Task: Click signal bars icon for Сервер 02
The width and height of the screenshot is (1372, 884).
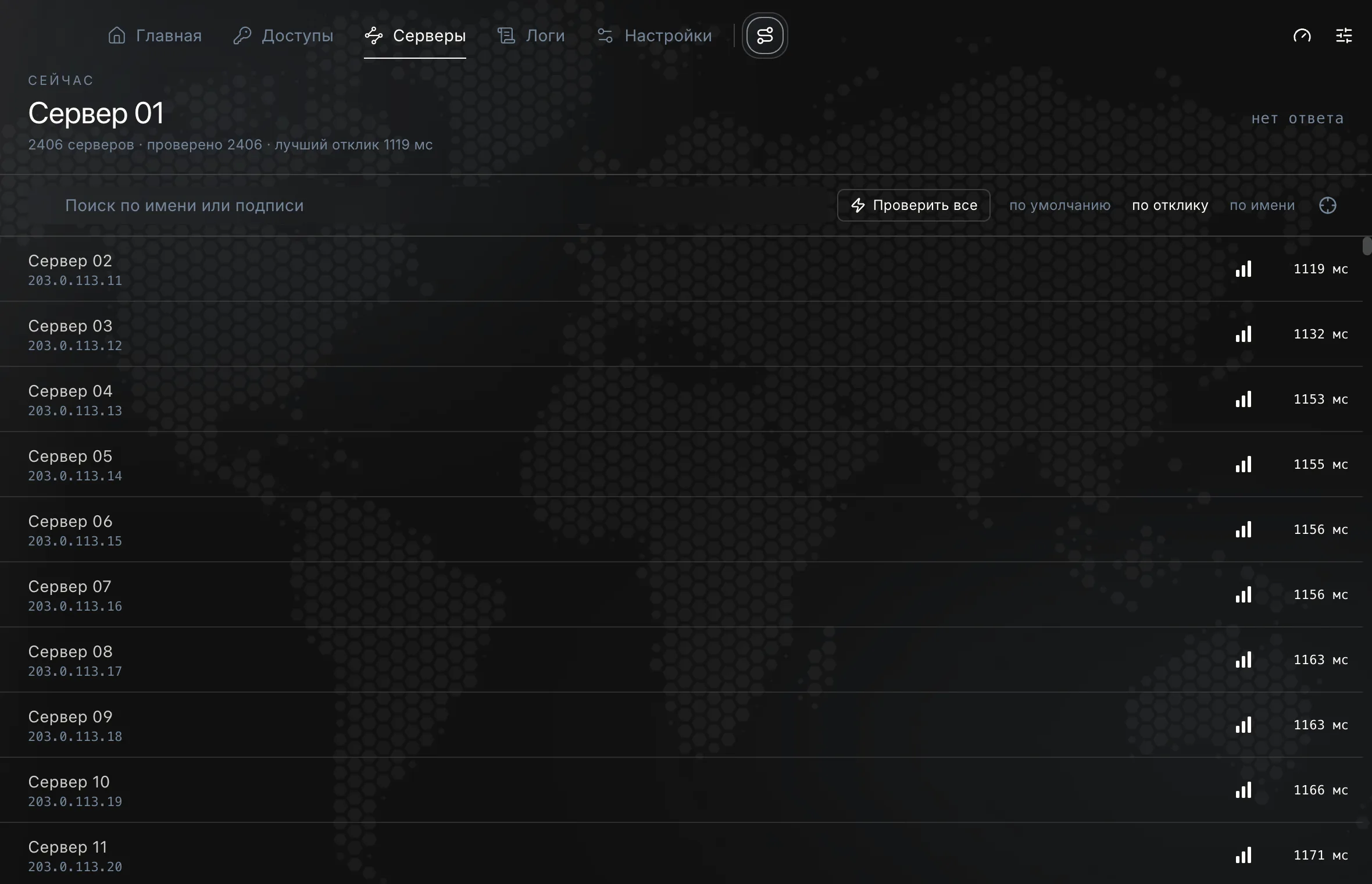Action: [1244, 269]
